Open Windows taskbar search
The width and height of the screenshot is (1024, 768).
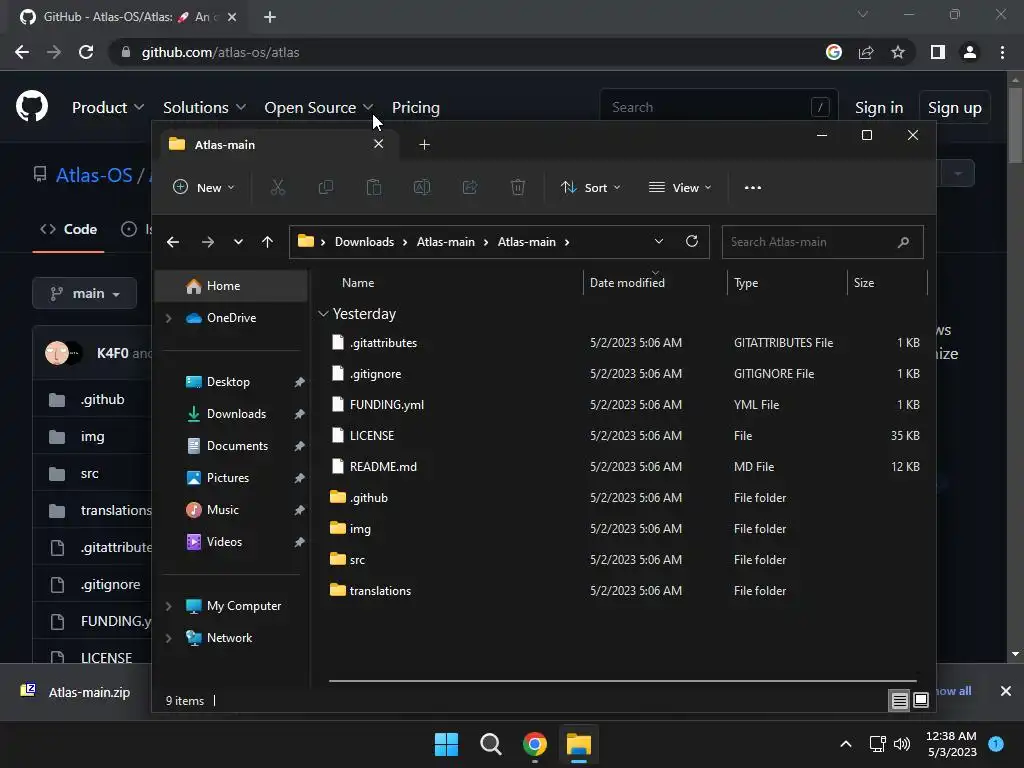pyautogui.click(x=490, y=744)
